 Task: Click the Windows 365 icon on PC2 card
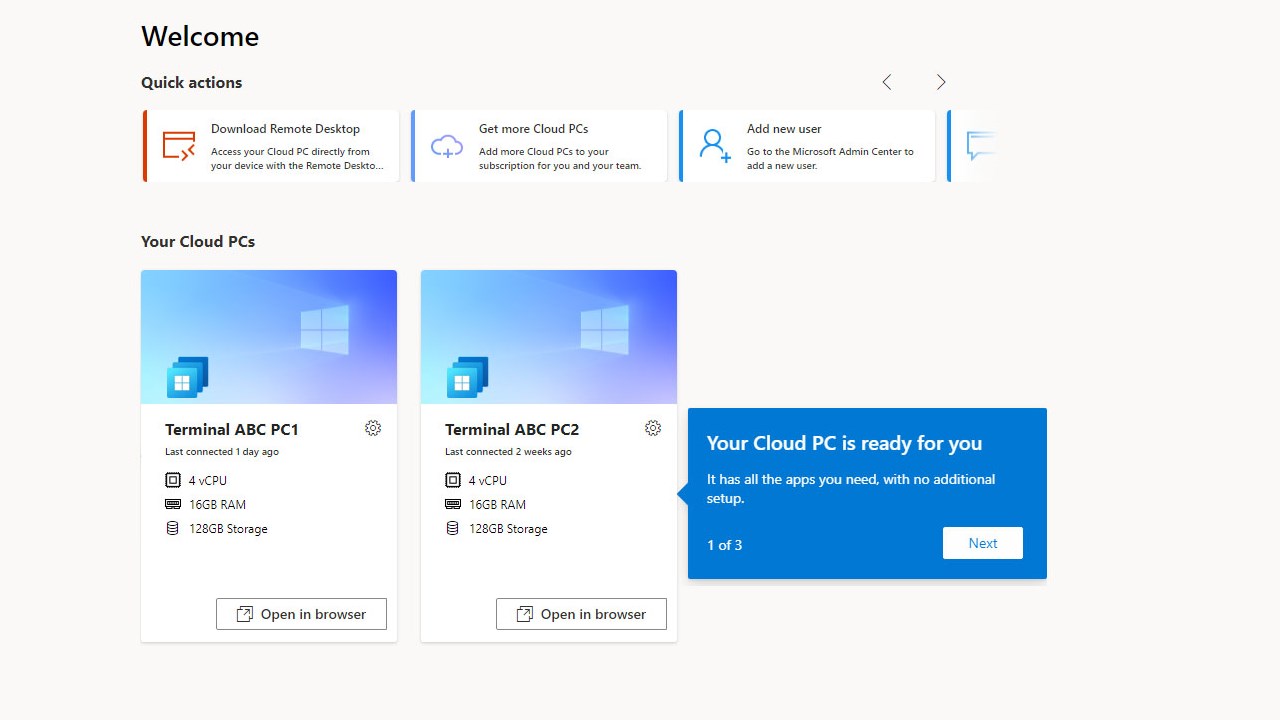click(x=467, y=377)
